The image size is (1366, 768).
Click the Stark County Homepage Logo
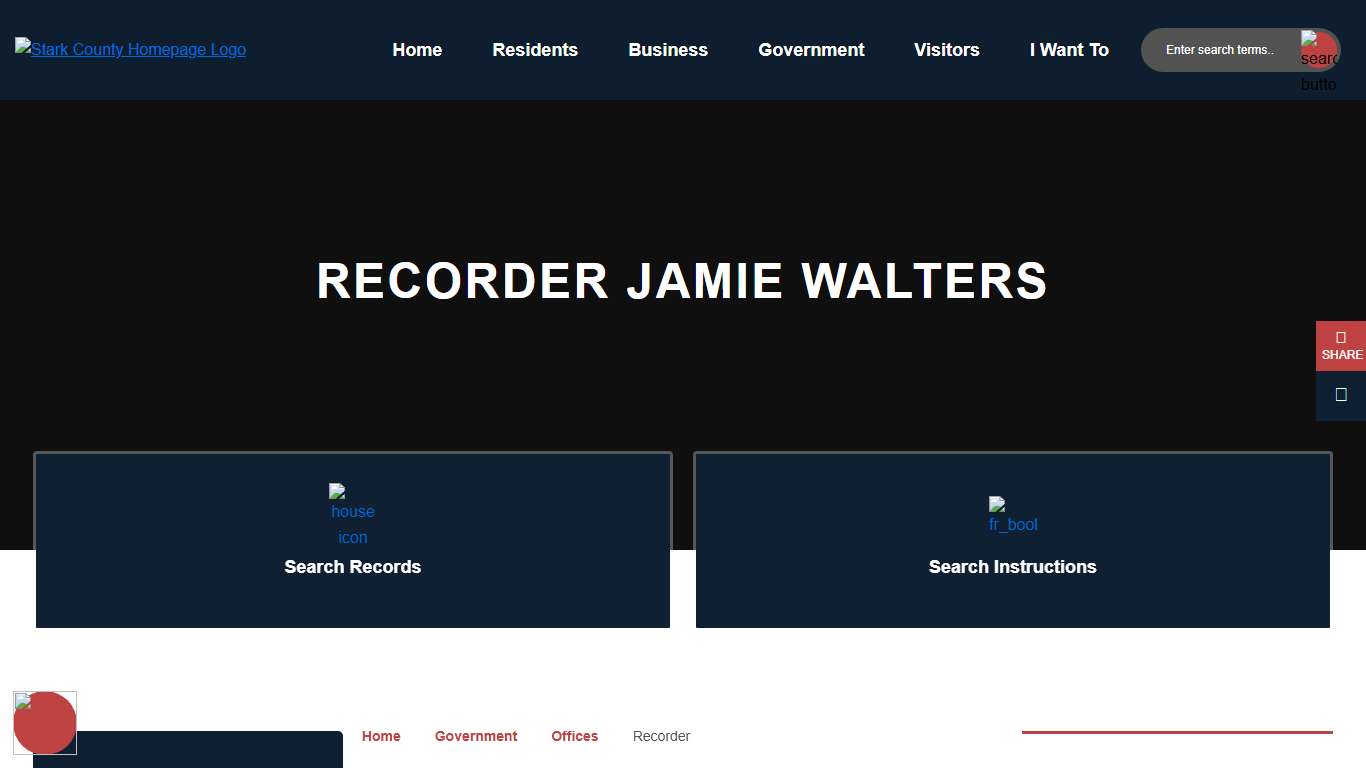click(x=130, y=49)
